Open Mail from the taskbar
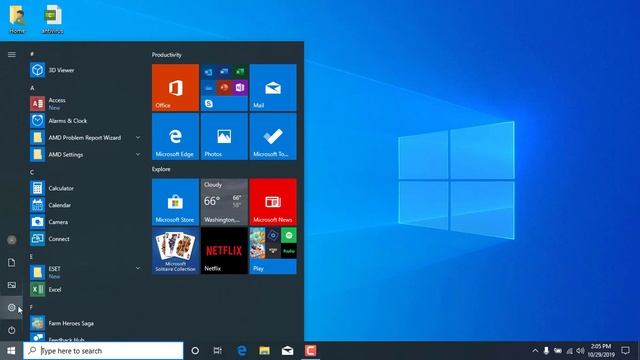This screenshot has height=360, width=640. 287,351
